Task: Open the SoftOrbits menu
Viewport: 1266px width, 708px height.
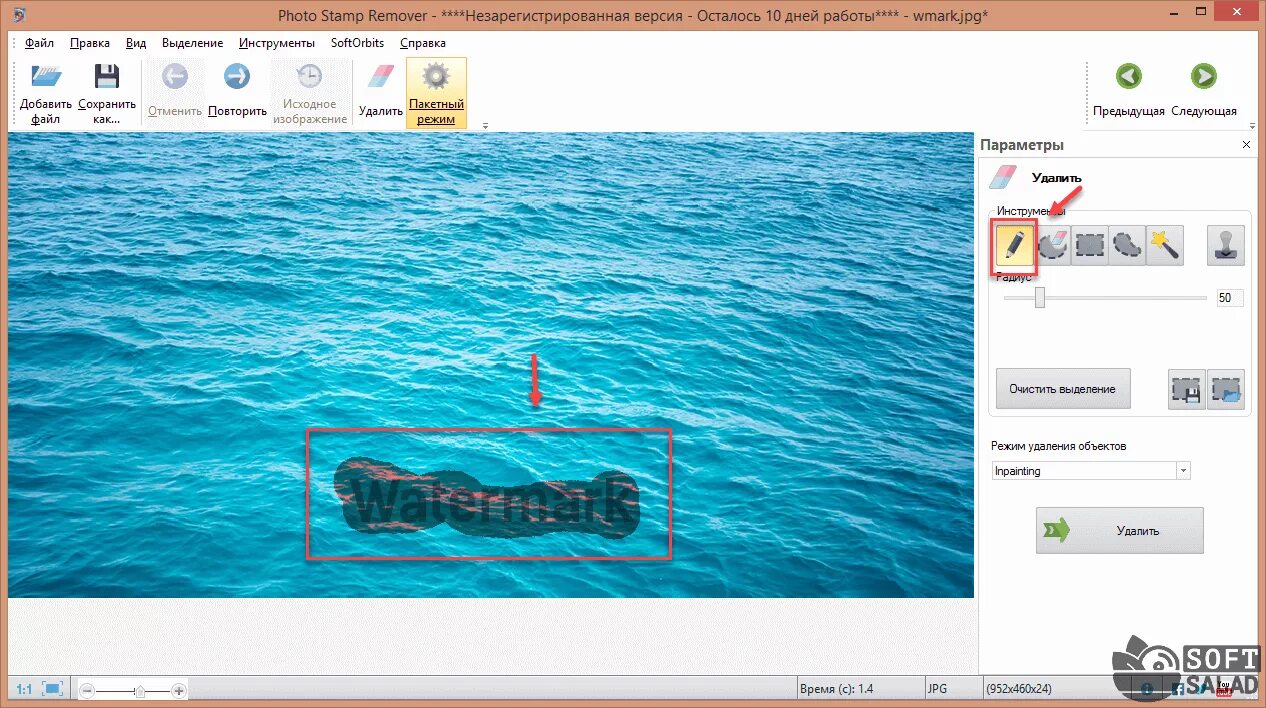Action: click(x=358, y=43)
